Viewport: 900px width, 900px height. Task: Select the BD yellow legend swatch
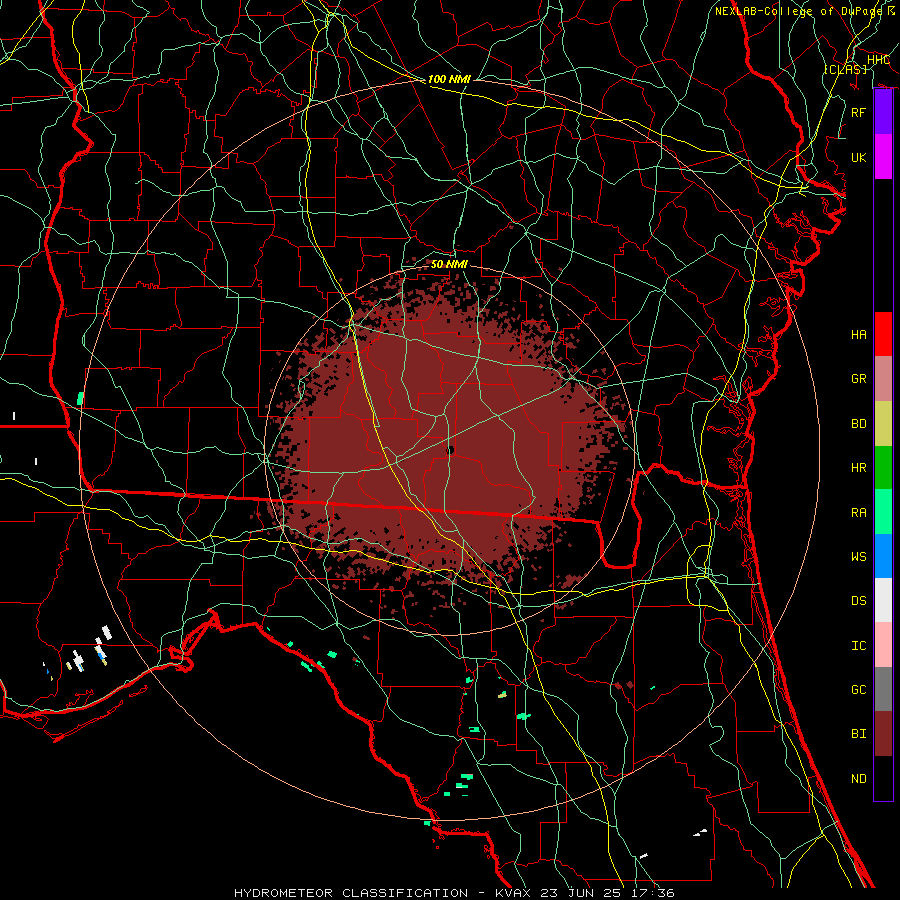883,423
